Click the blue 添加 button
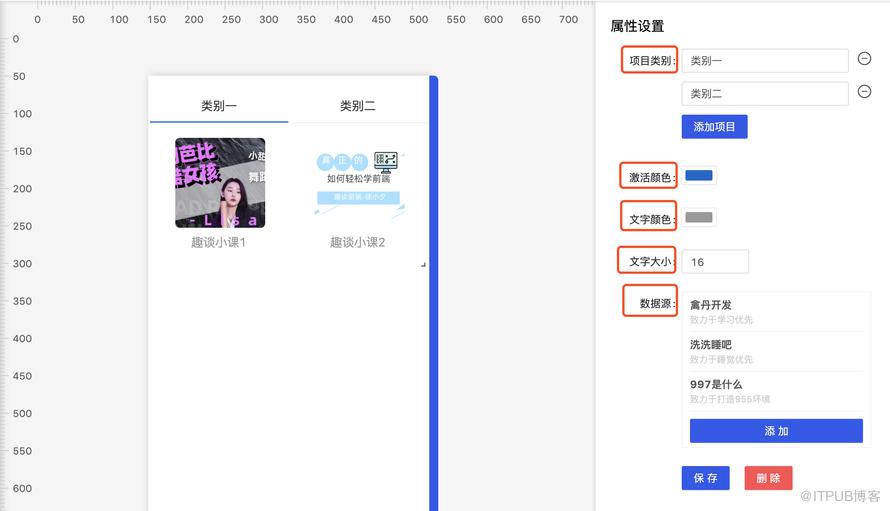890x511 pixels. click(x=776, y=431)
